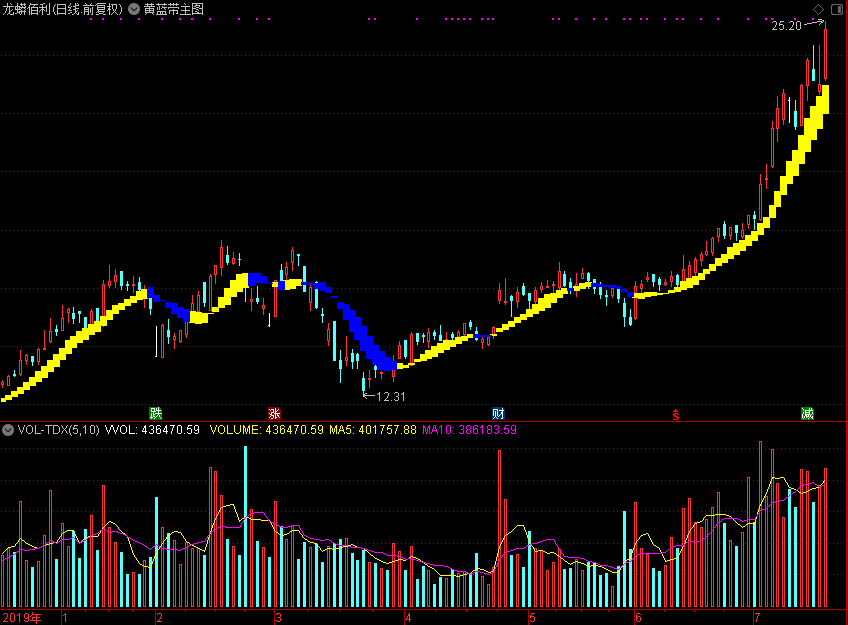Image resolution: width=848 pixels, height=625 pixels.
Task: Click the VVOL: 436470.59 value
Action: point(152,430)
